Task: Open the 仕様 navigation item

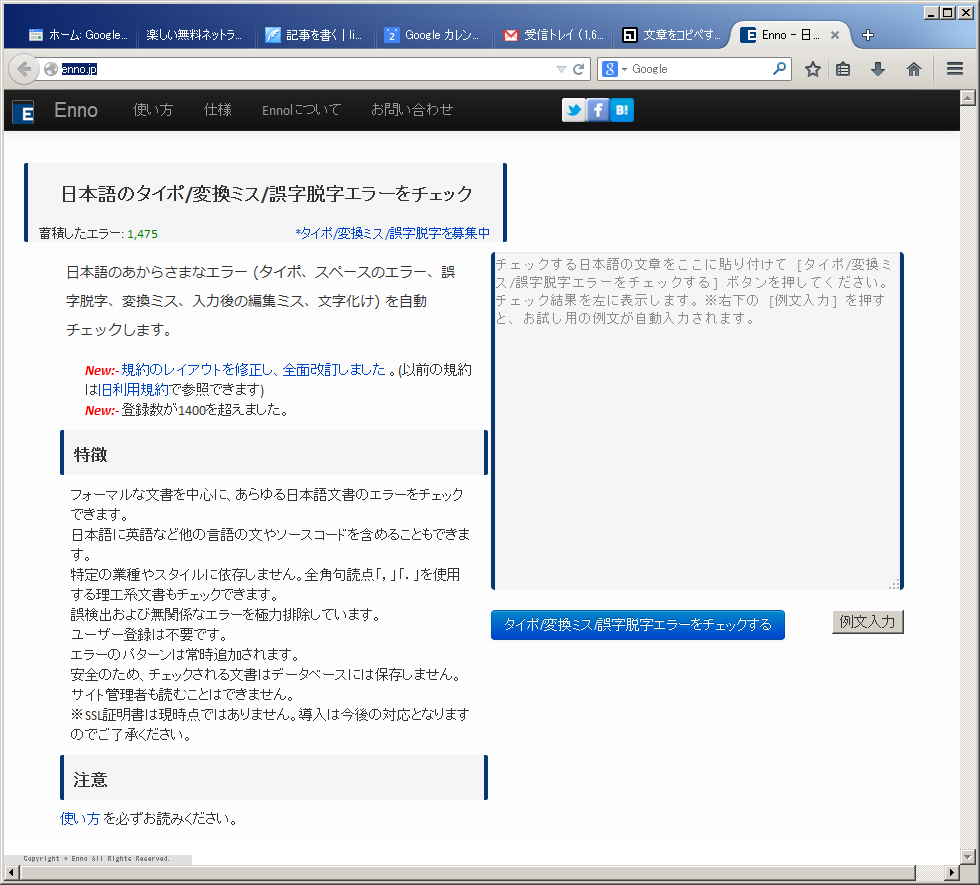Action: tap(218, 110)
